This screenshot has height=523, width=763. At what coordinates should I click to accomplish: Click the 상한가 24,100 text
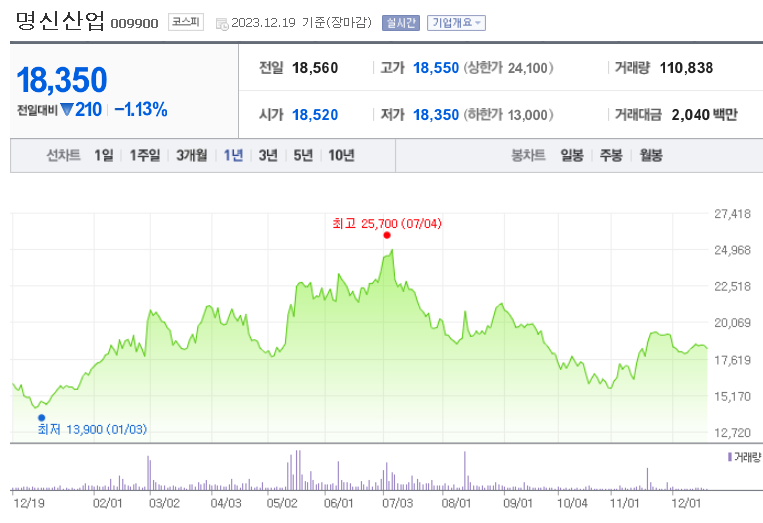508,68
